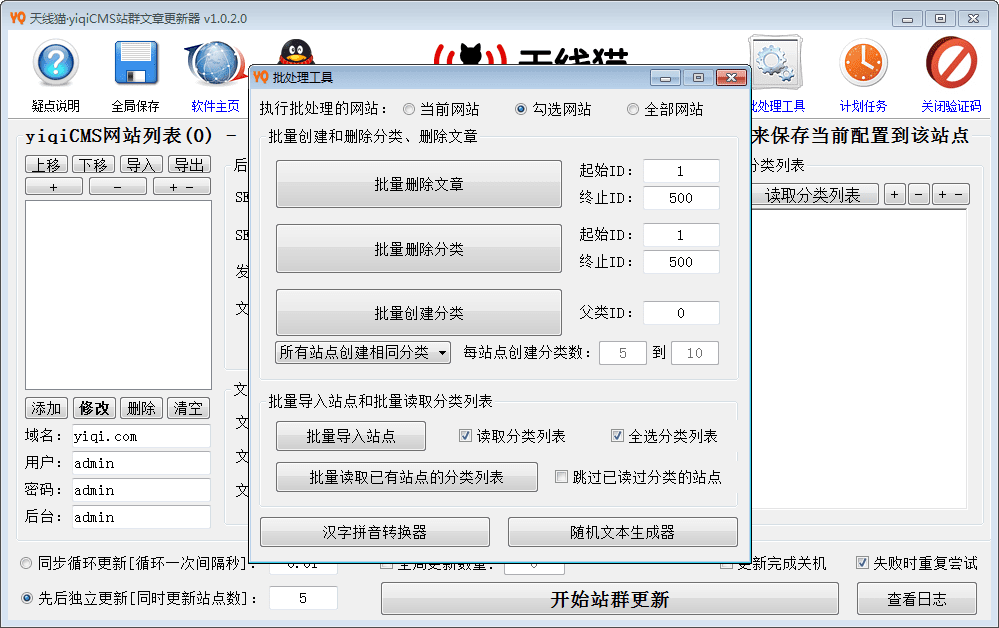Open the 汉字拼音转换器 tool
Viewport: 999px width, 628px height.
(375, 532)
